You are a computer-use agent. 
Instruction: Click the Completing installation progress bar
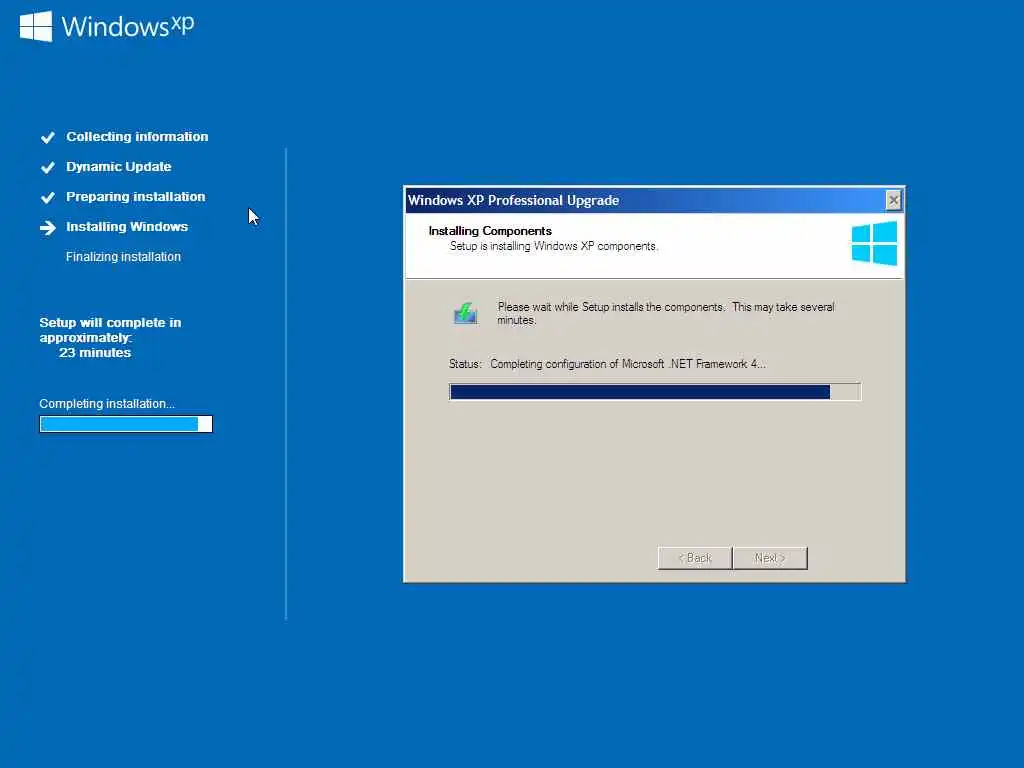coord(126,424)
